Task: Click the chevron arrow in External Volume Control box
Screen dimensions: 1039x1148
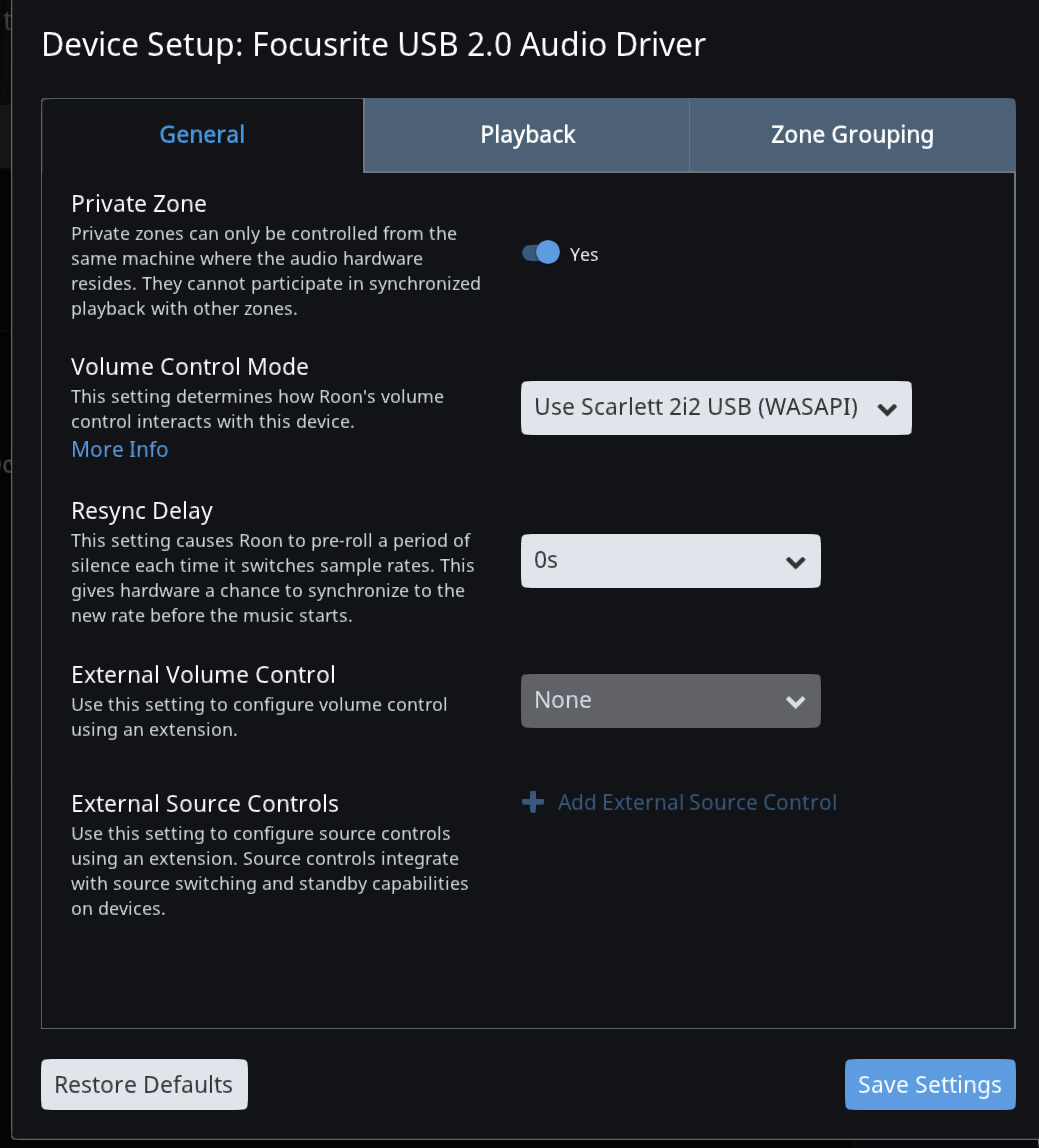Action: 795,702
